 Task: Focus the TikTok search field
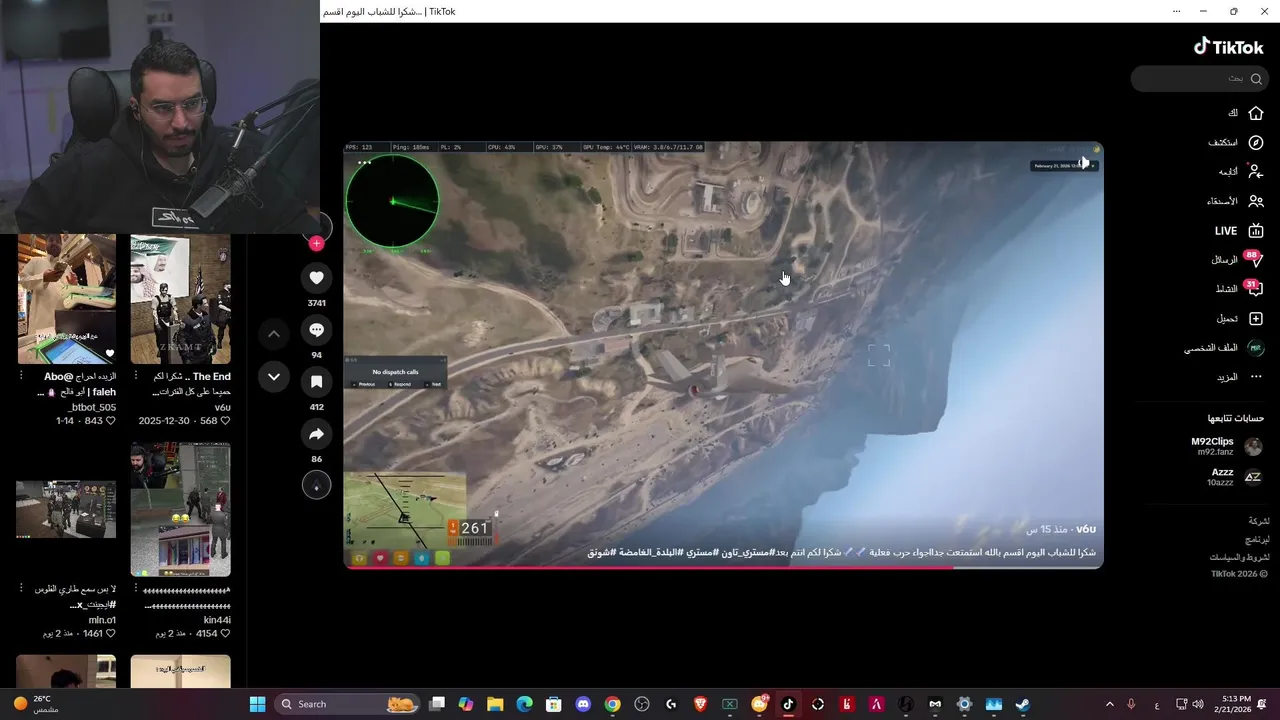click(x=1198, y=78)
